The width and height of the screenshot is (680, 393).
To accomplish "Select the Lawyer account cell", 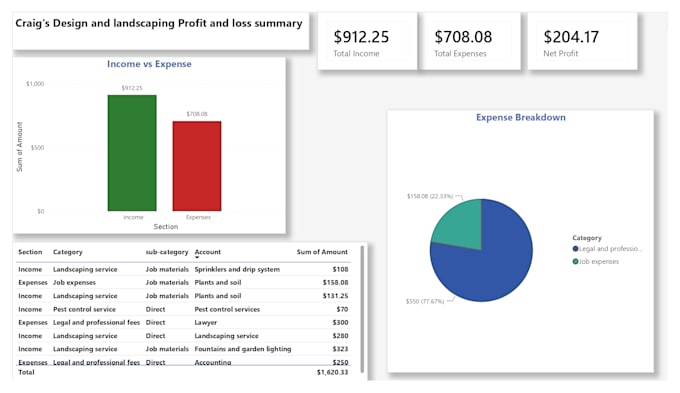I will (x=206, y=322).
